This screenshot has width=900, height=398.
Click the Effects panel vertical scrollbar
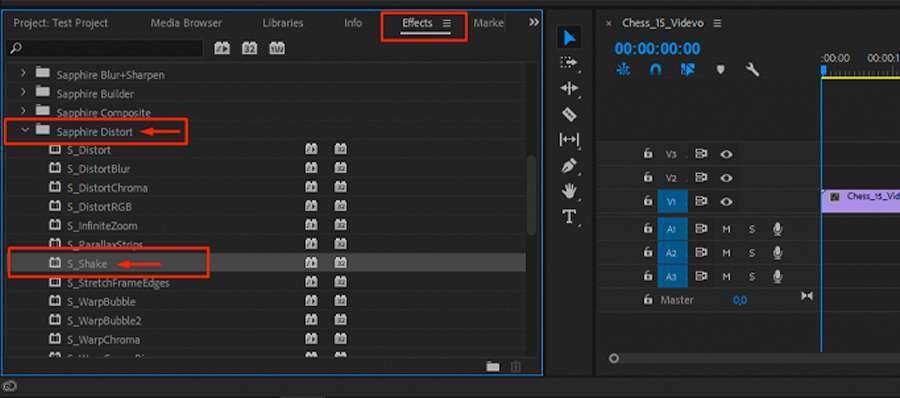point(532,195)
